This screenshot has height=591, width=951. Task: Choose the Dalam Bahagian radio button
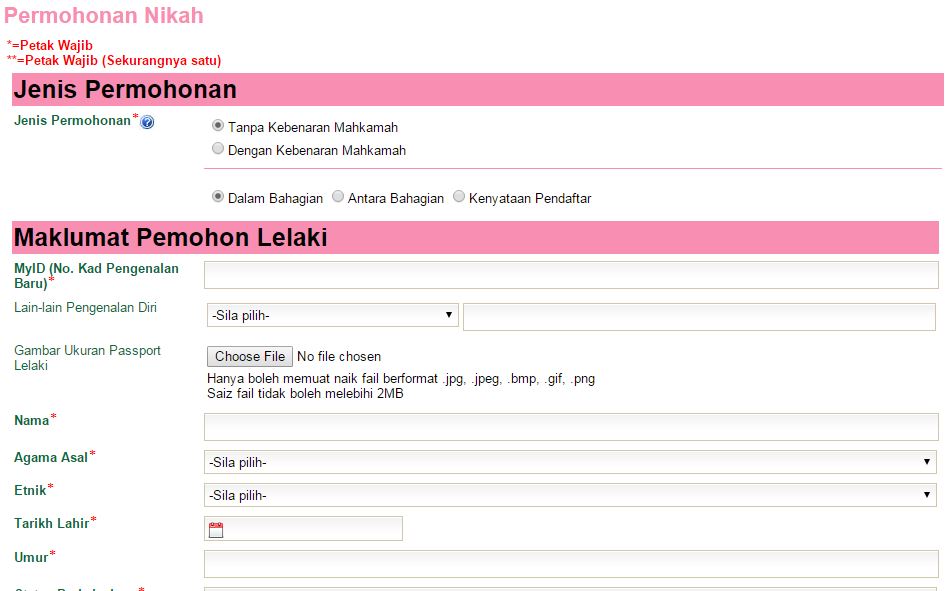pos(218,197)
